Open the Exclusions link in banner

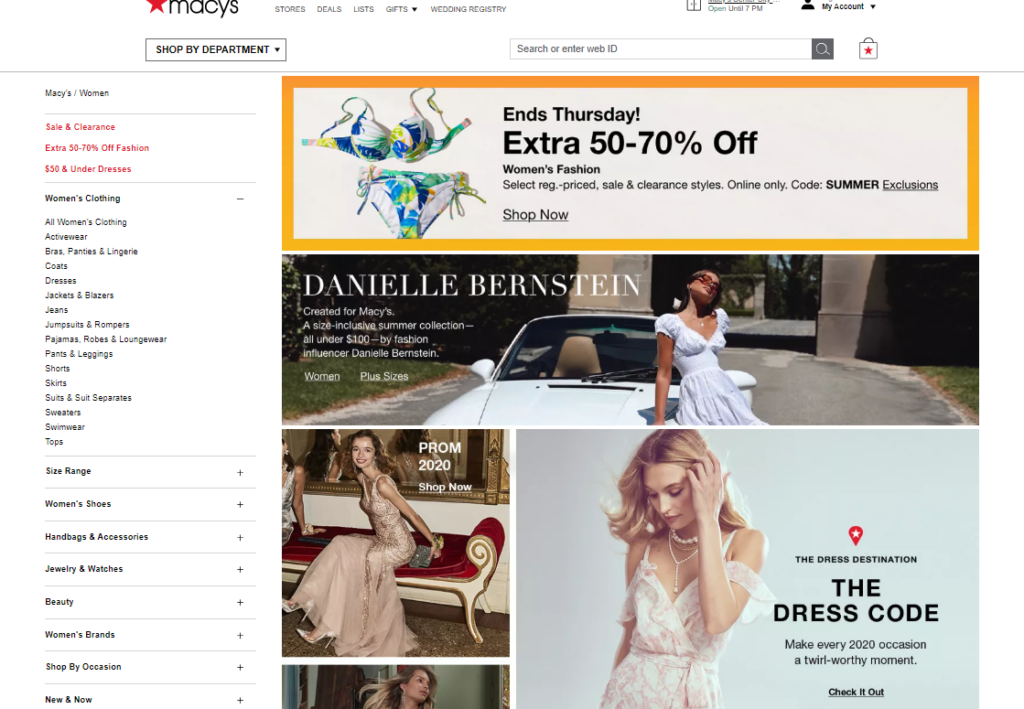pos(910,185)
